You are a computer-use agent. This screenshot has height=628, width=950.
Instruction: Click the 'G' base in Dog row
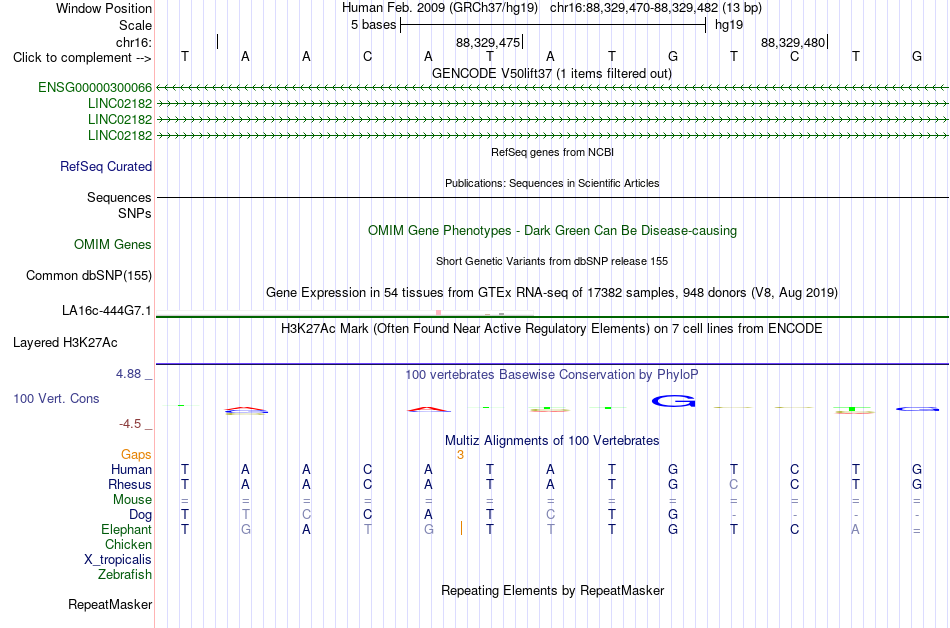pos(673,515)
